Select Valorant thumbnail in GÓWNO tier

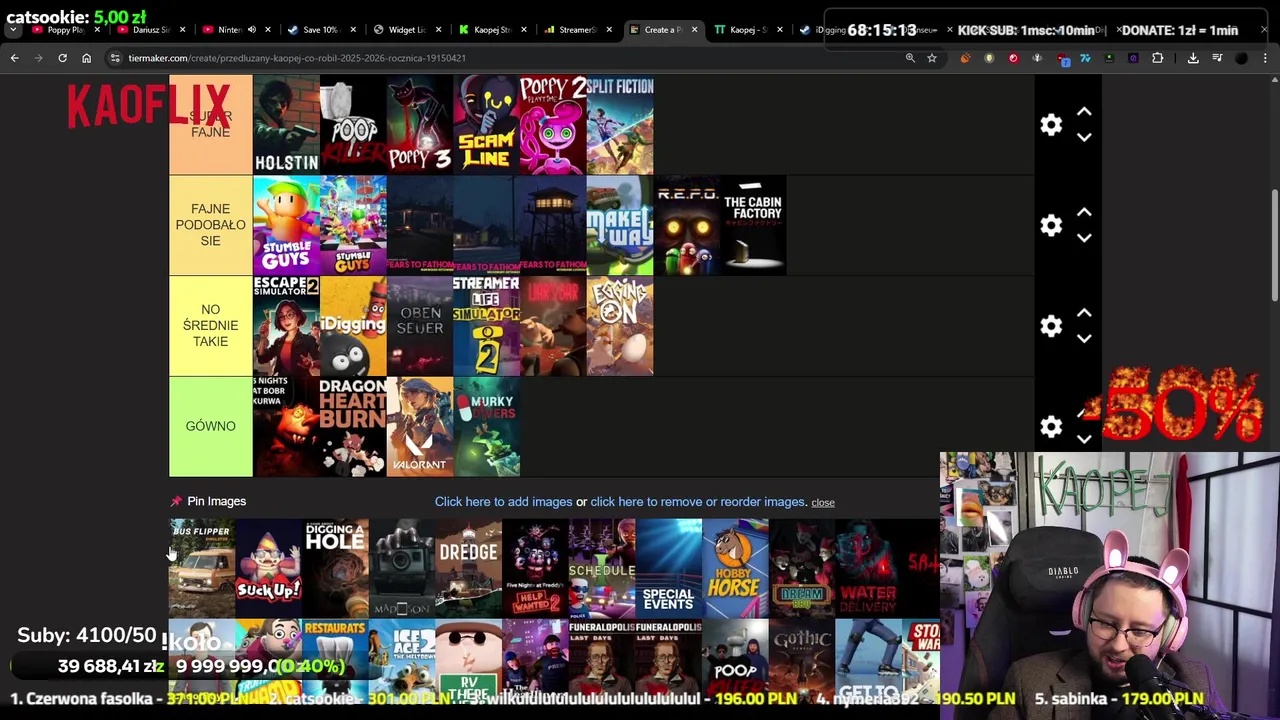[x=420, y=427]
